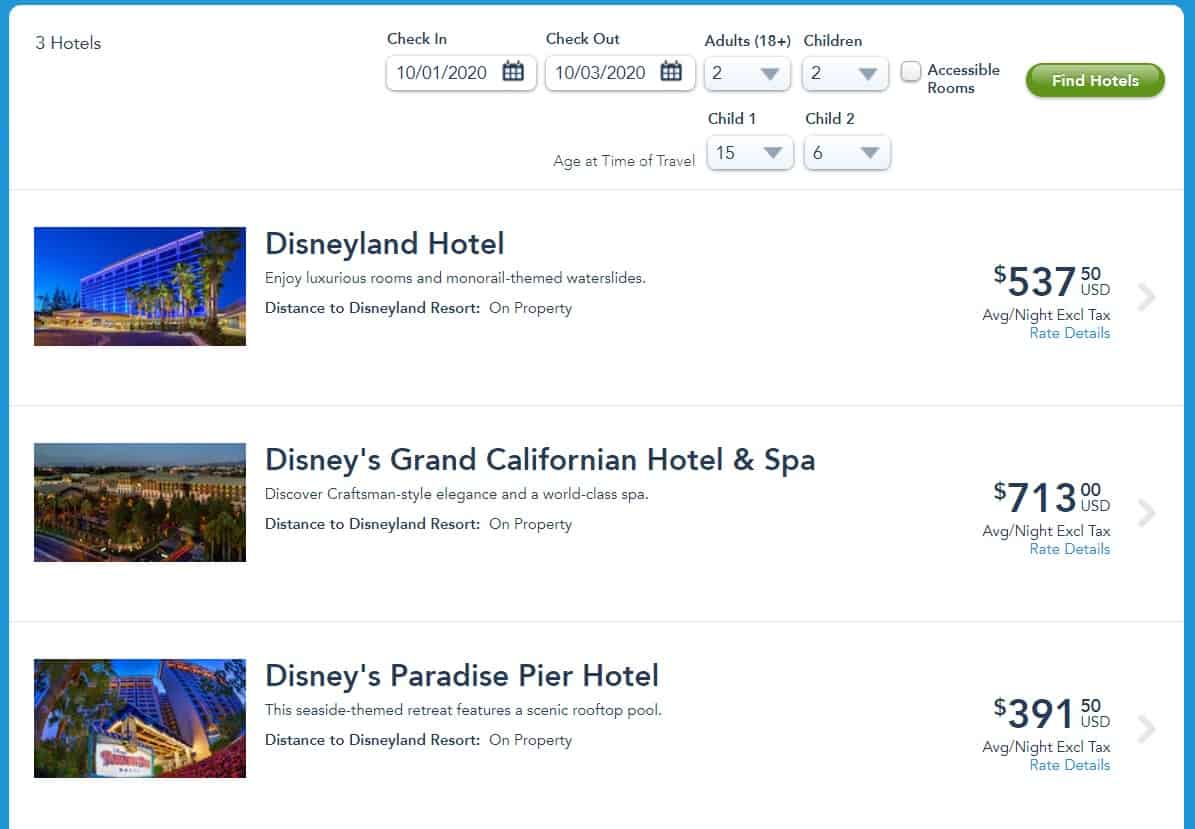Open Rate Details for Grand Californian Hotel

click(1069, 549)
